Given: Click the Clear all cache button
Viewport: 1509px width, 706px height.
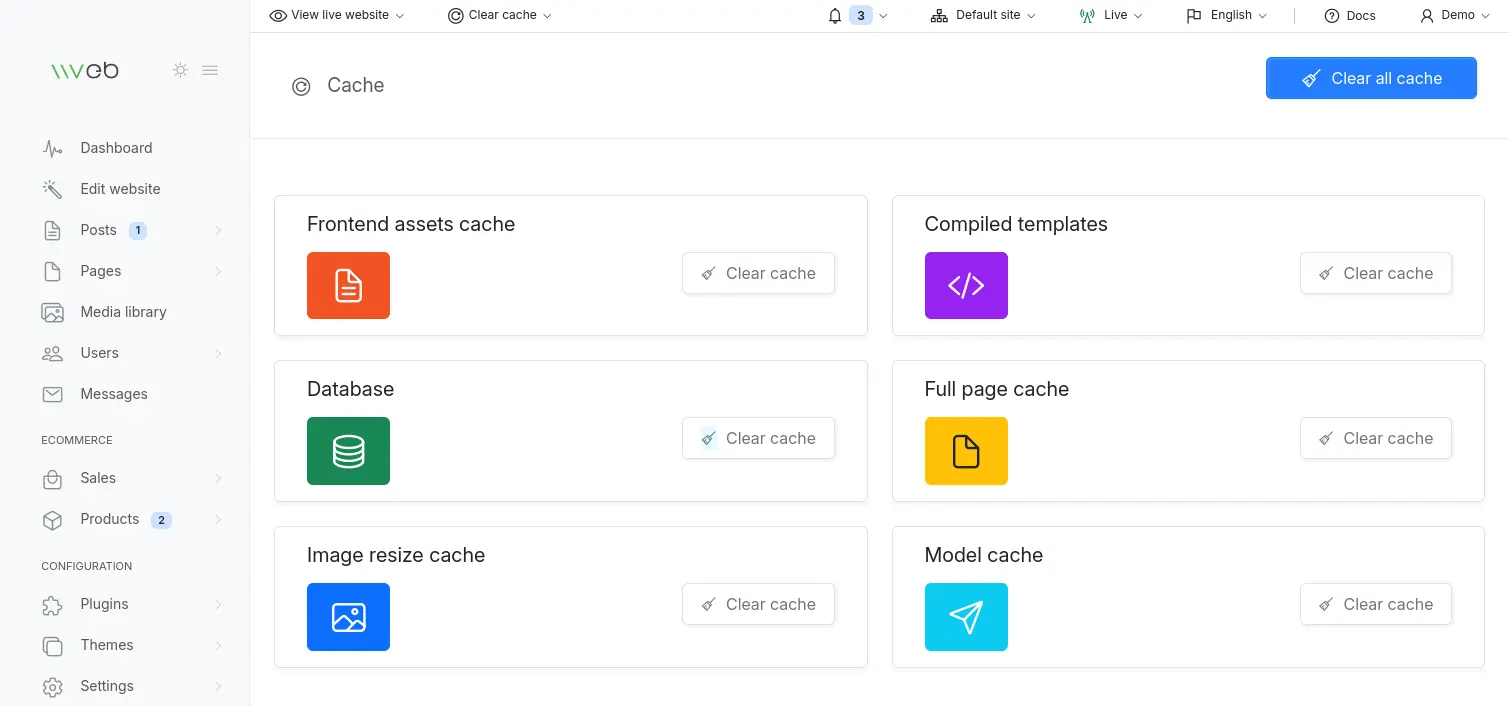Looking at the screenshot, I should 1371,77.
